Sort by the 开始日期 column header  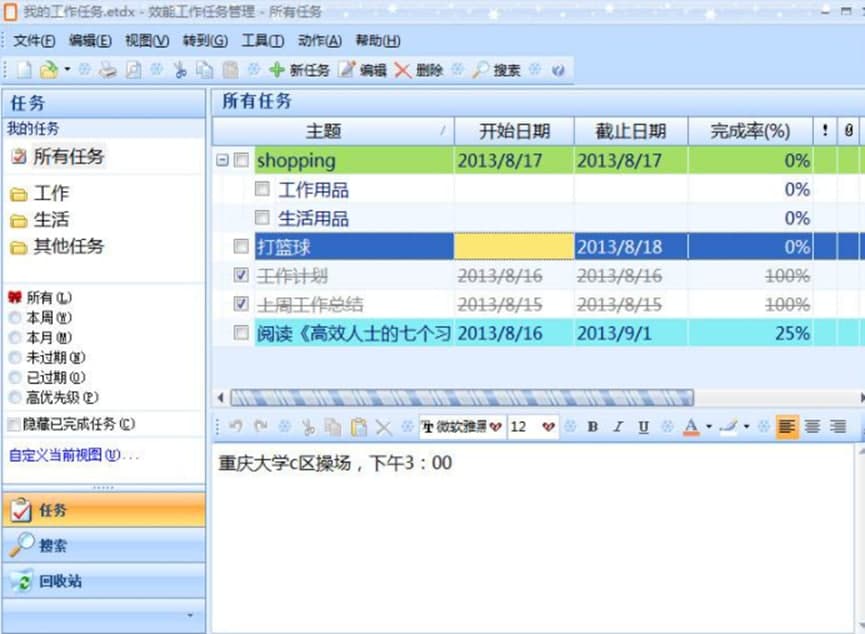514,131
